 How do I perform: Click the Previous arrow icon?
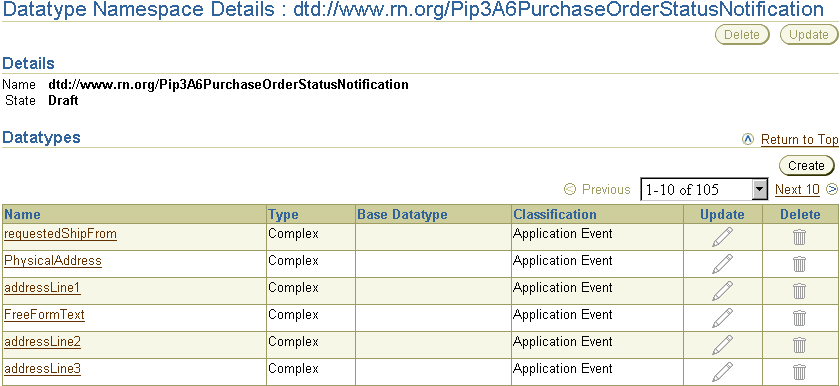(570, 190)
